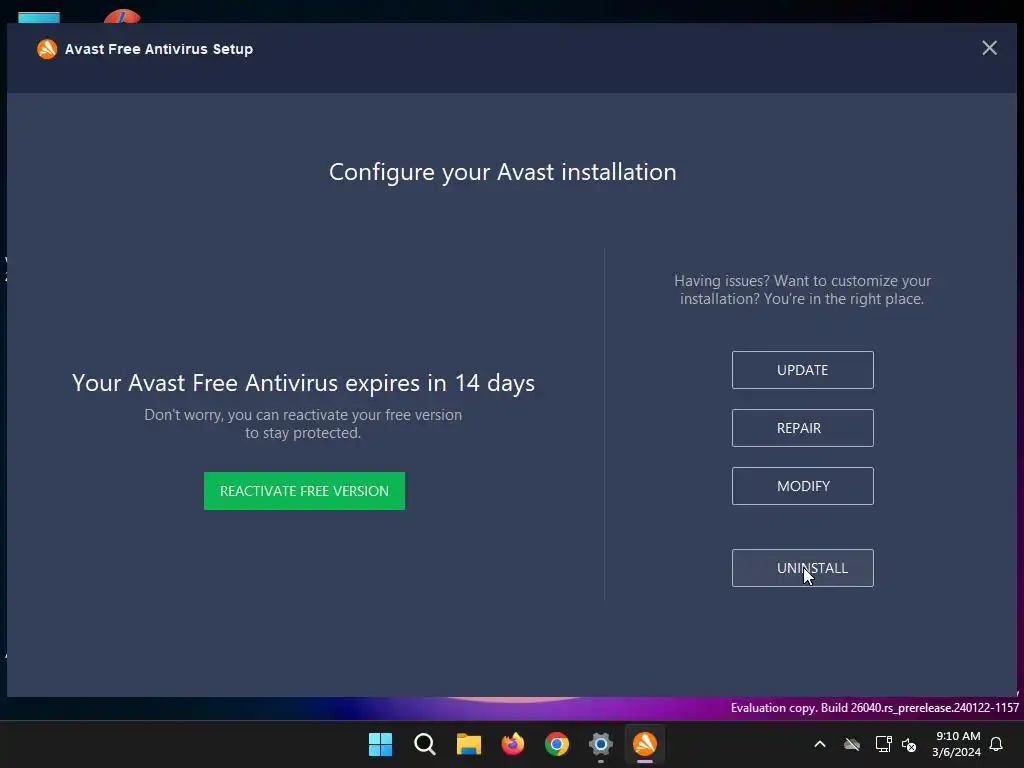The width and height of the screenshot is (1024, 768).
Task: Launch File Explorer from taskbar
Action: 469,744
